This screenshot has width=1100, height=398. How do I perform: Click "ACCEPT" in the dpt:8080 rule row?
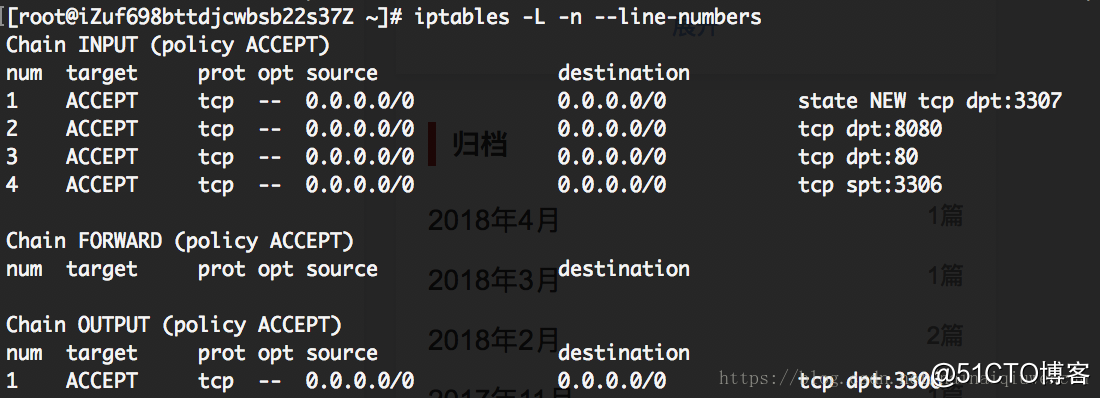click(x=102, y=129)
